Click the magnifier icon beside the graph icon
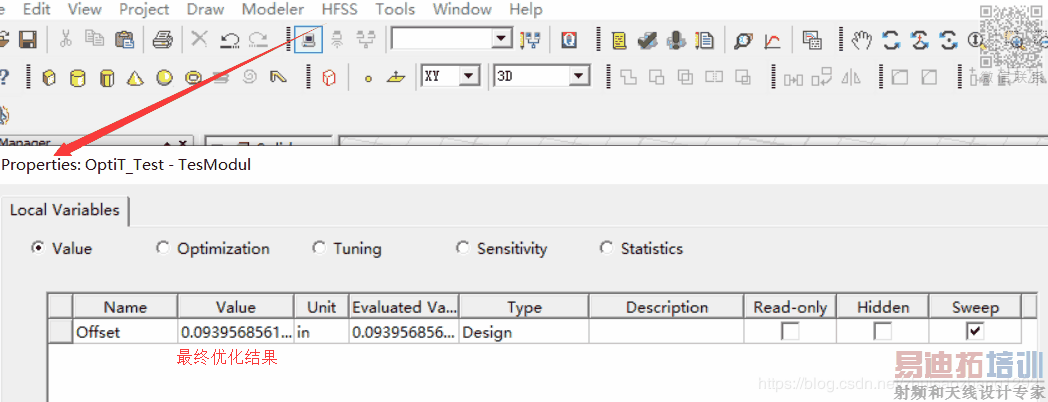The image size is (1048, 402). [x=743, y=41]
